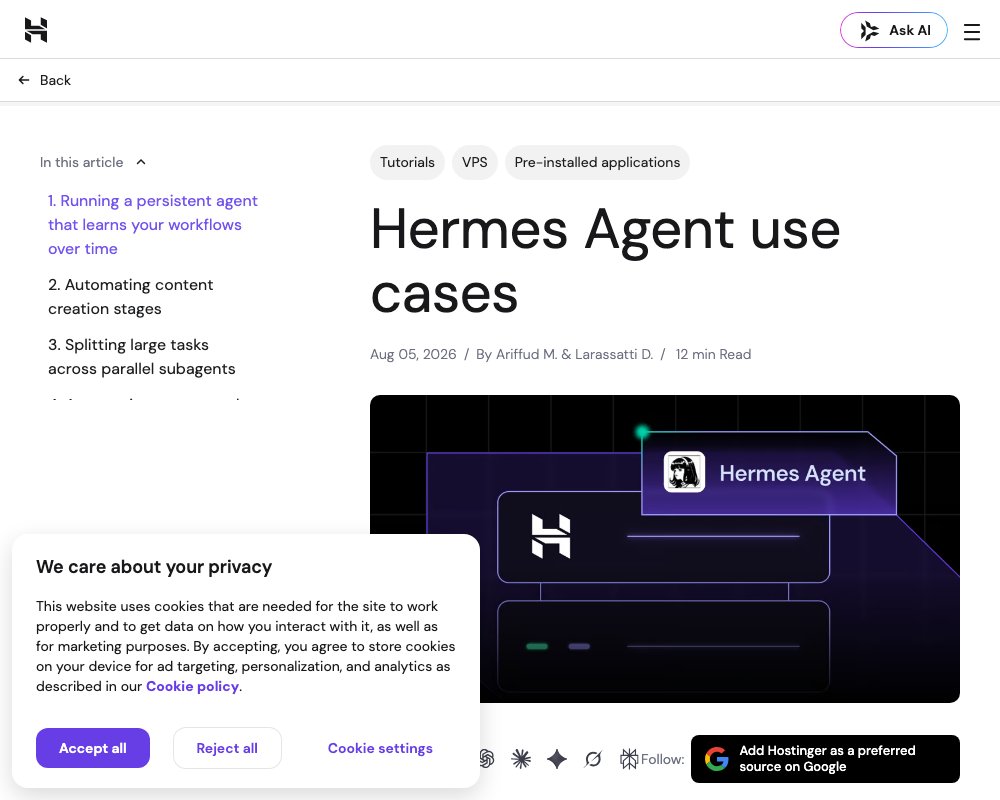Accept all cookies
Image resolution: width=1000 pixels, height=800 pixels.
click(x=92, y=748)
